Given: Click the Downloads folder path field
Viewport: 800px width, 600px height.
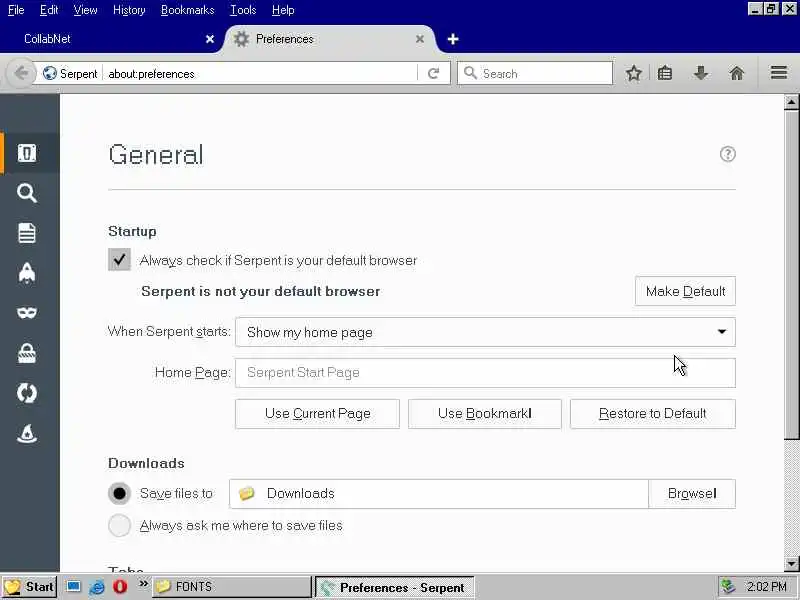Looking at the screenshot, I should tap(439, 494).
